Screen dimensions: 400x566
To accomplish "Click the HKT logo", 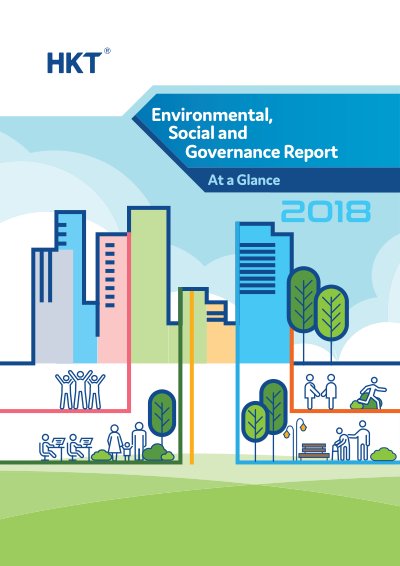I will coord(79,61).
